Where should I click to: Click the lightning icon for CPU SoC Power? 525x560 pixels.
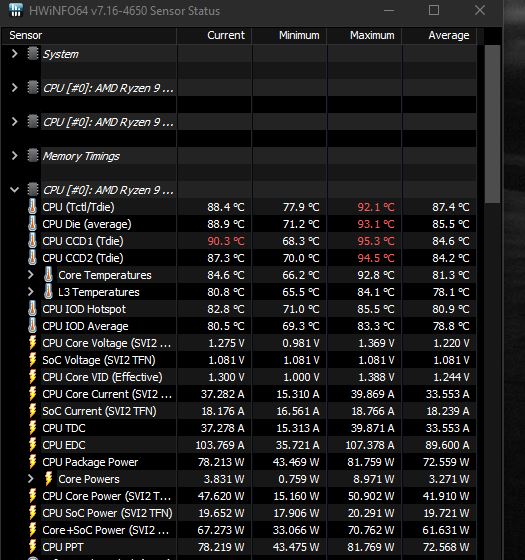point(32,512)
